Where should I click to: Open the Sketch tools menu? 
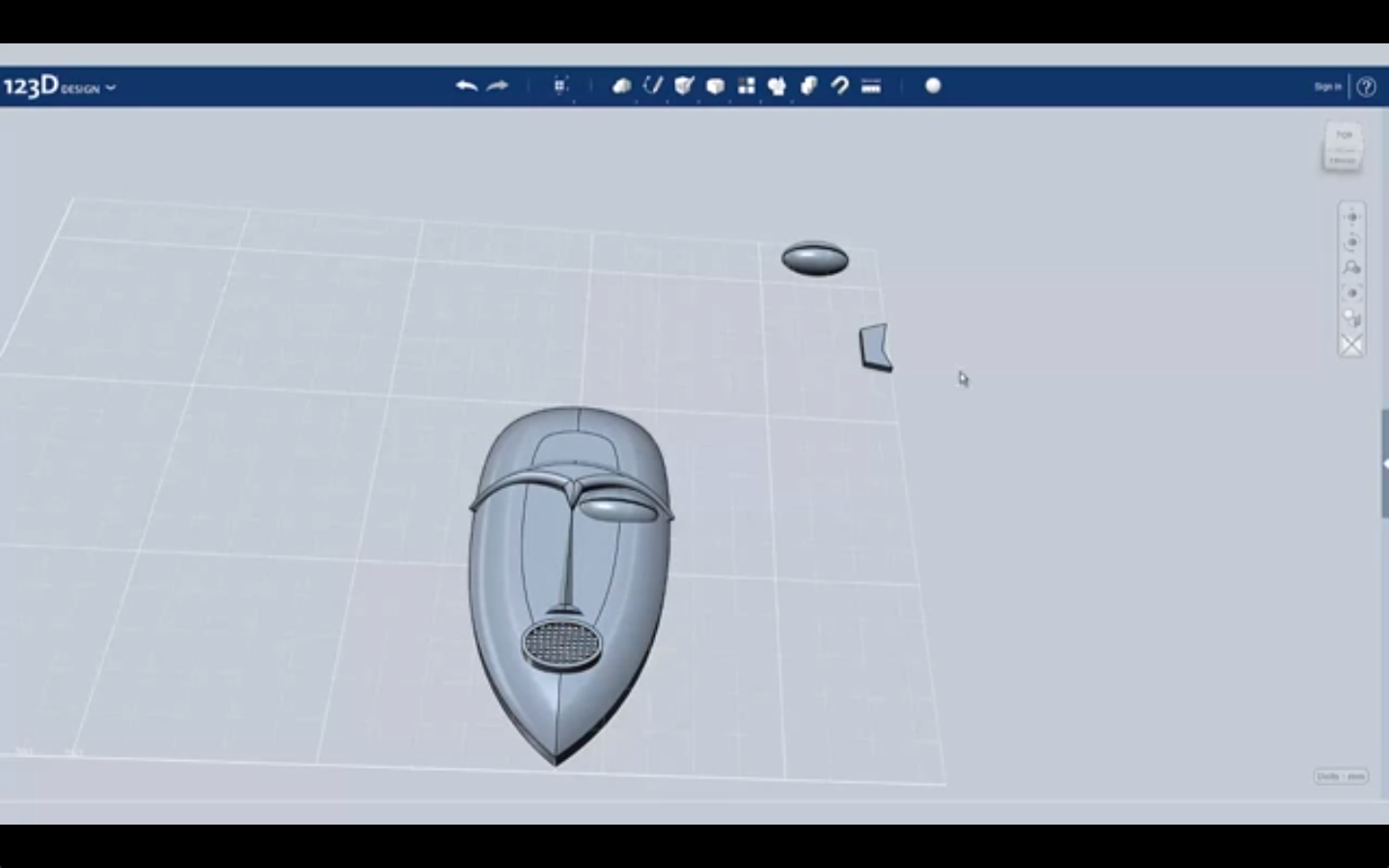653,86
